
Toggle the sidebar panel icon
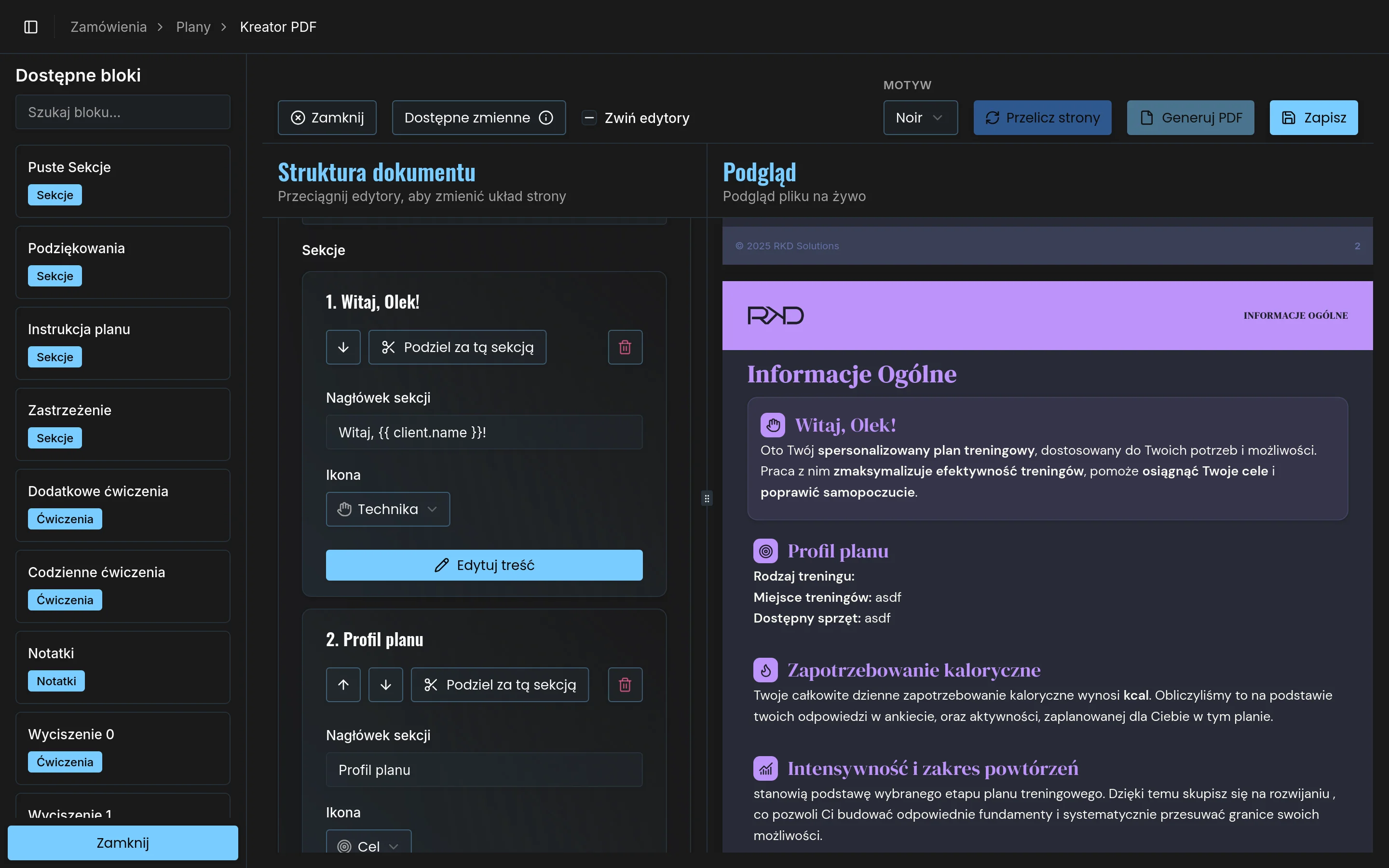(x=31, y=27)
